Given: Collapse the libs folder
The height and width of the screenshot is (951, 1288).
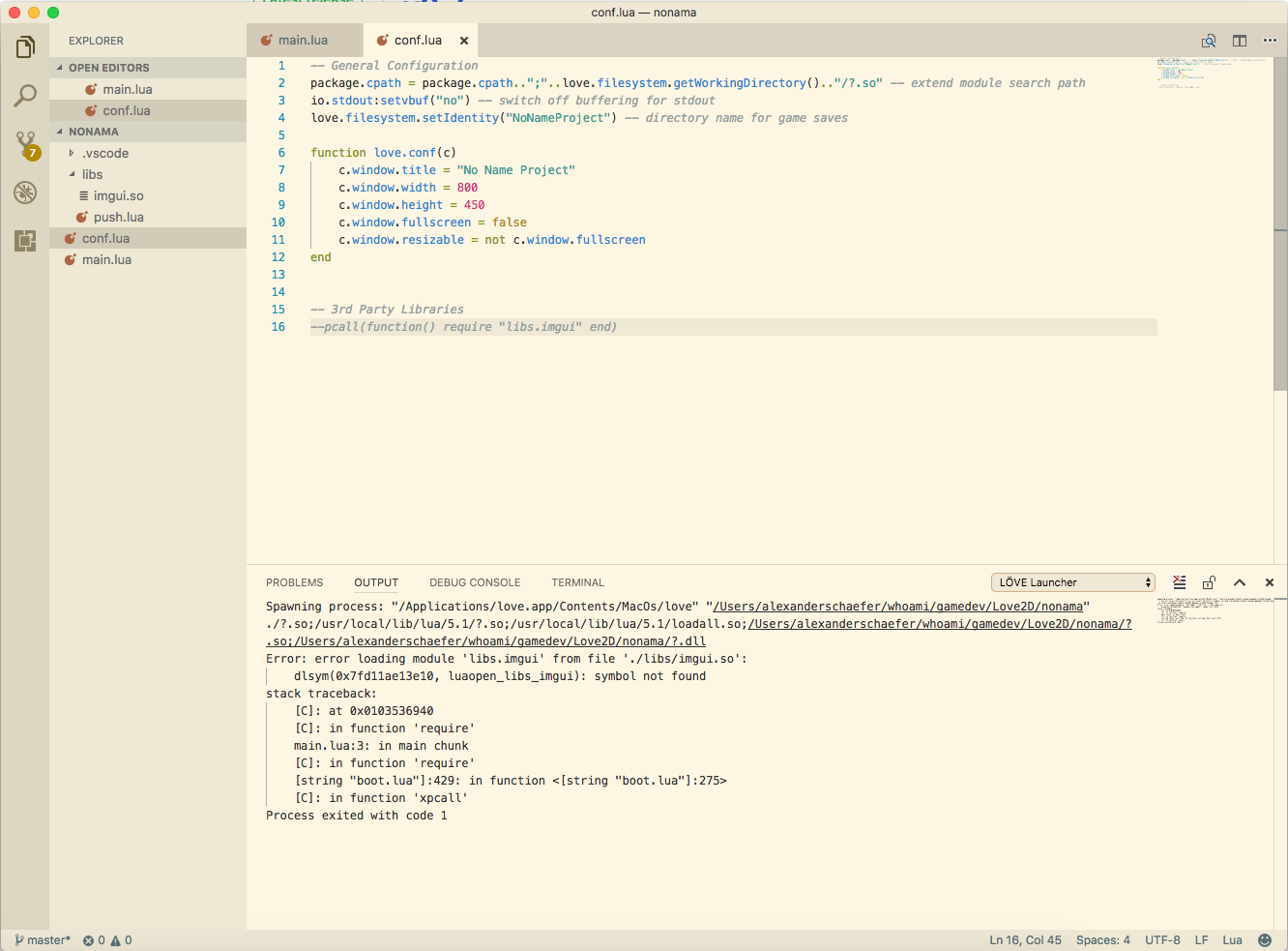Looking at the screenshot, I should [148, 174].
